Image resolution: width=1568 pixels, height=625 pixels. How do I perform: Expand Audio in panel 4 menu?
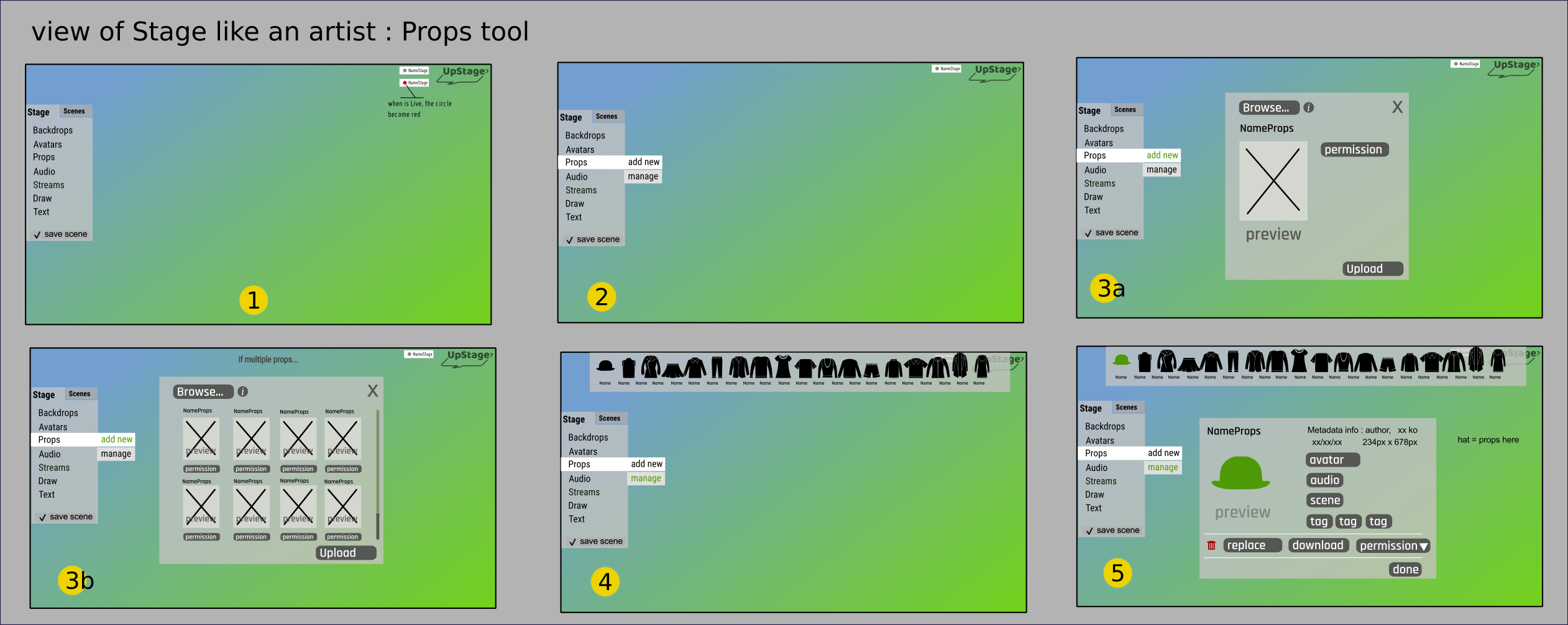coord(579,478)
